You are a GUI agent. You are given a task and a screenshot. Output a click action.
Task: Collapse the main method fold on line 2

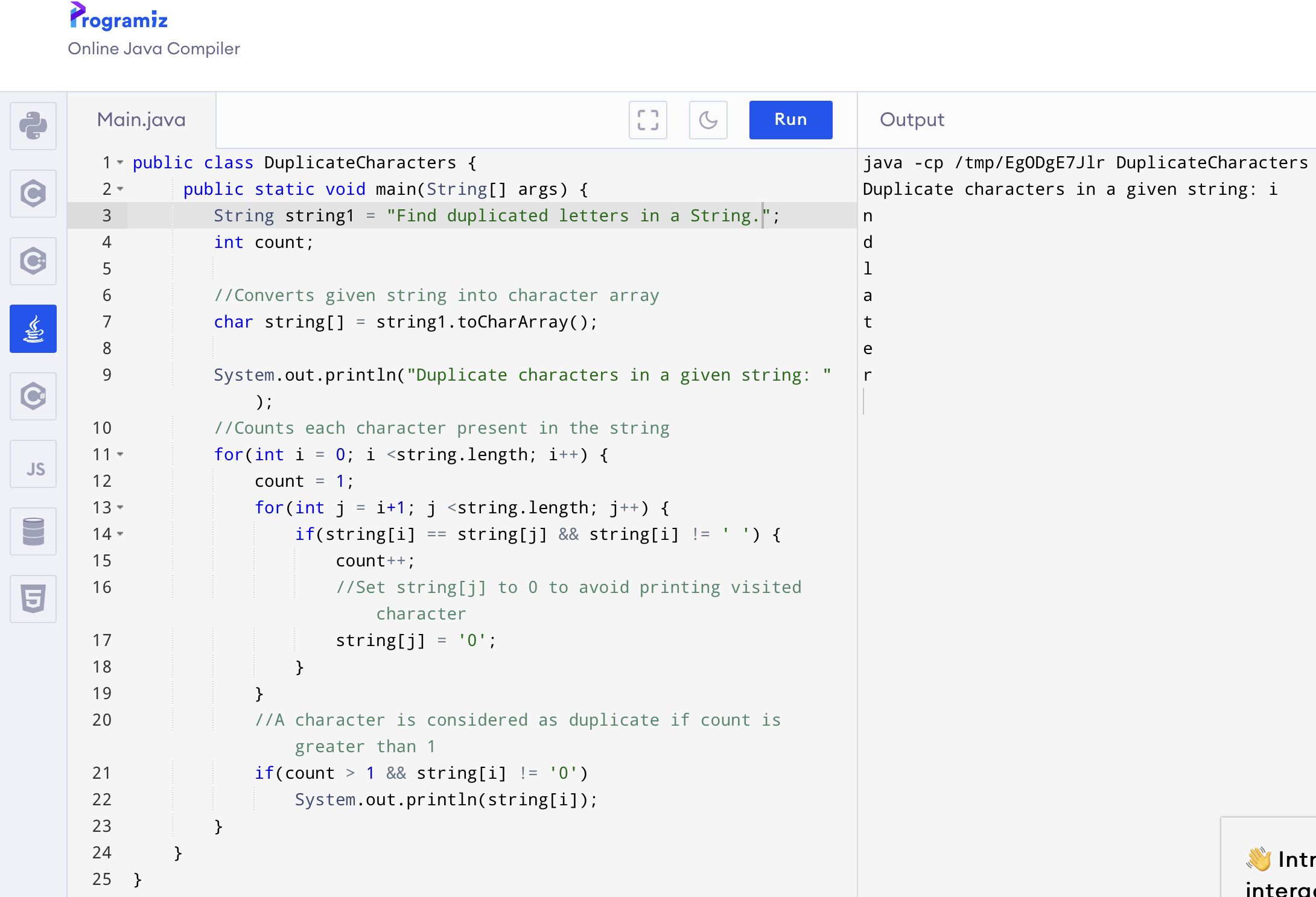tap(120, 189)
